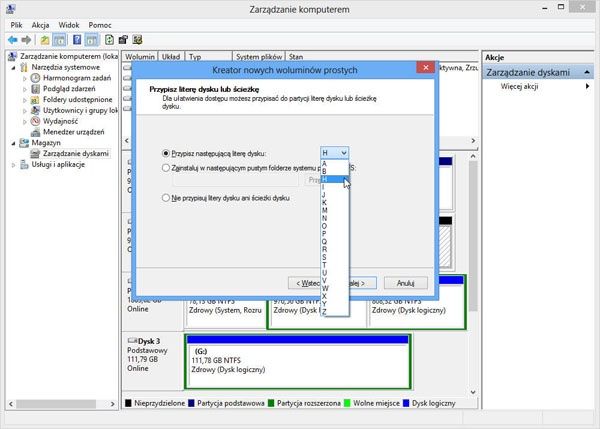Collapse the Magazyn node

(x=13, y=143)
